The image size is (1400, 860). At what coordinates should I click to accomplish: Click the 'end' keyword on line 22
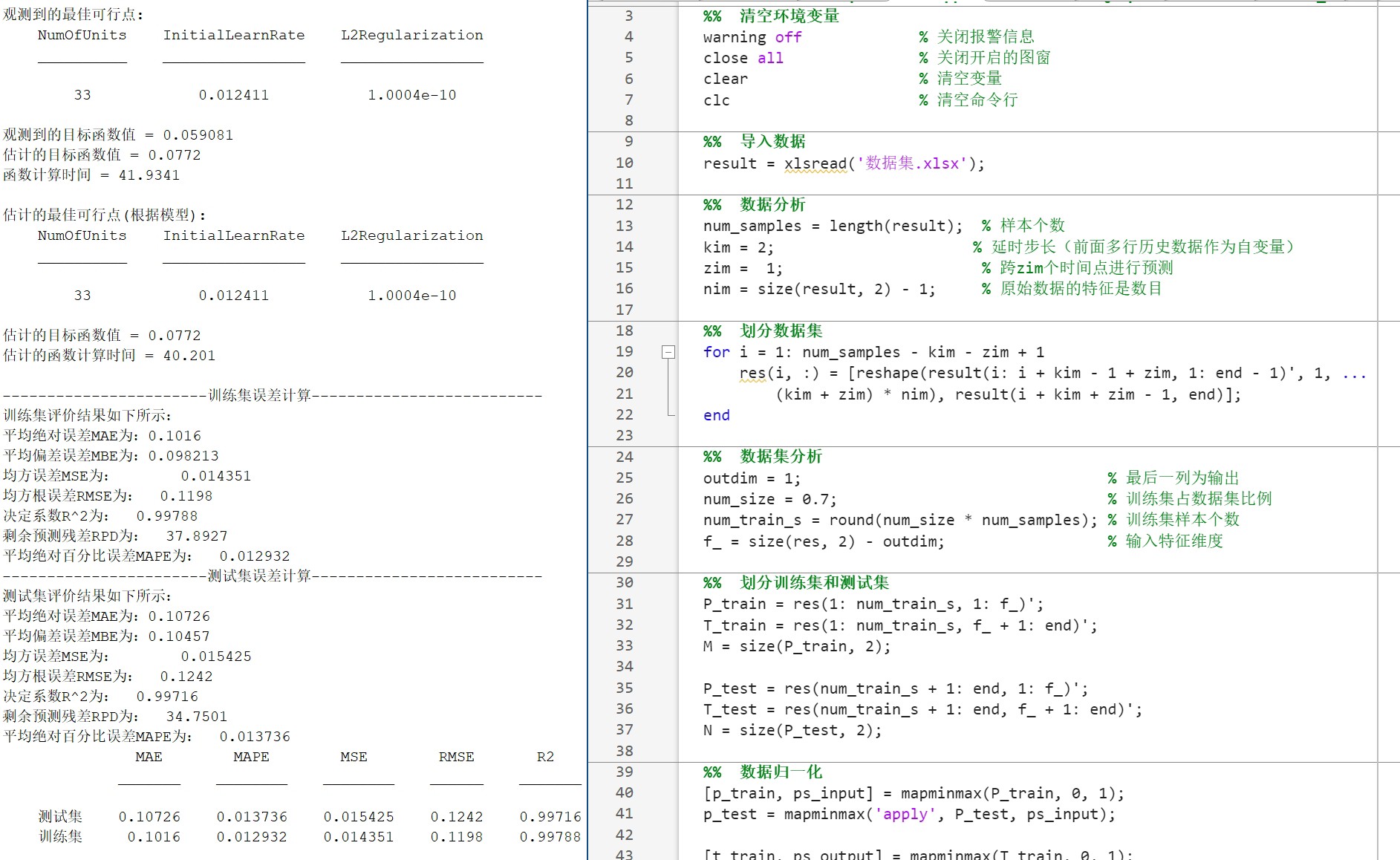pos(717,415)
